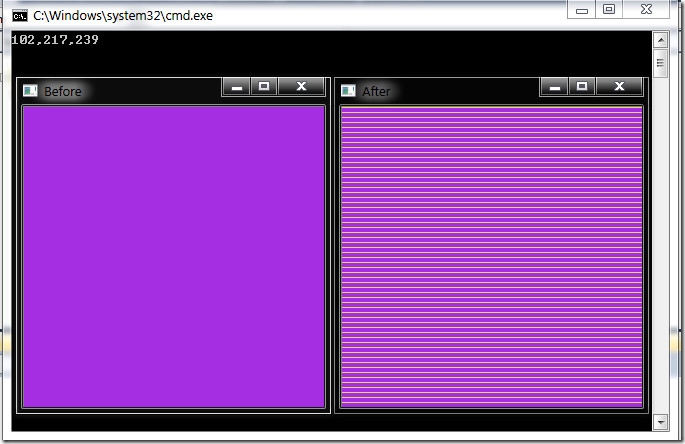This screenshot has width=685, height=444.
Task: Close the Before window
Action: 301,87
